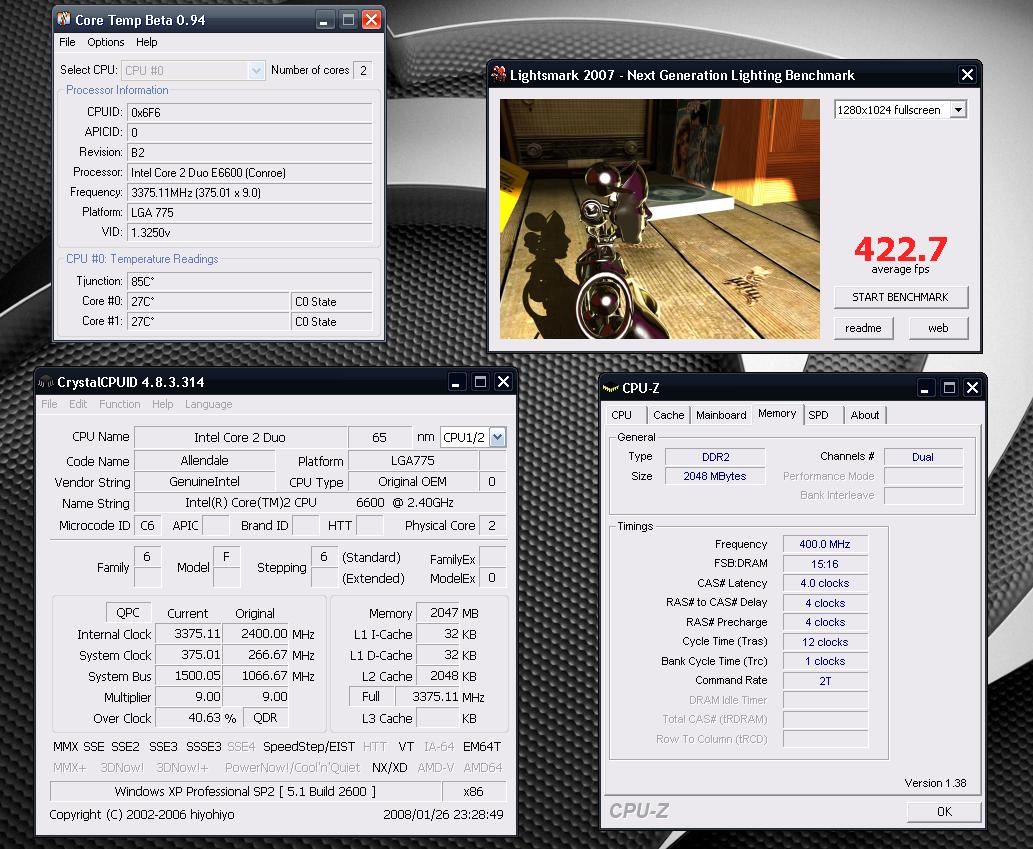Click the START BENCHMARK button
1033x849 pixels.
pos(901,297)
